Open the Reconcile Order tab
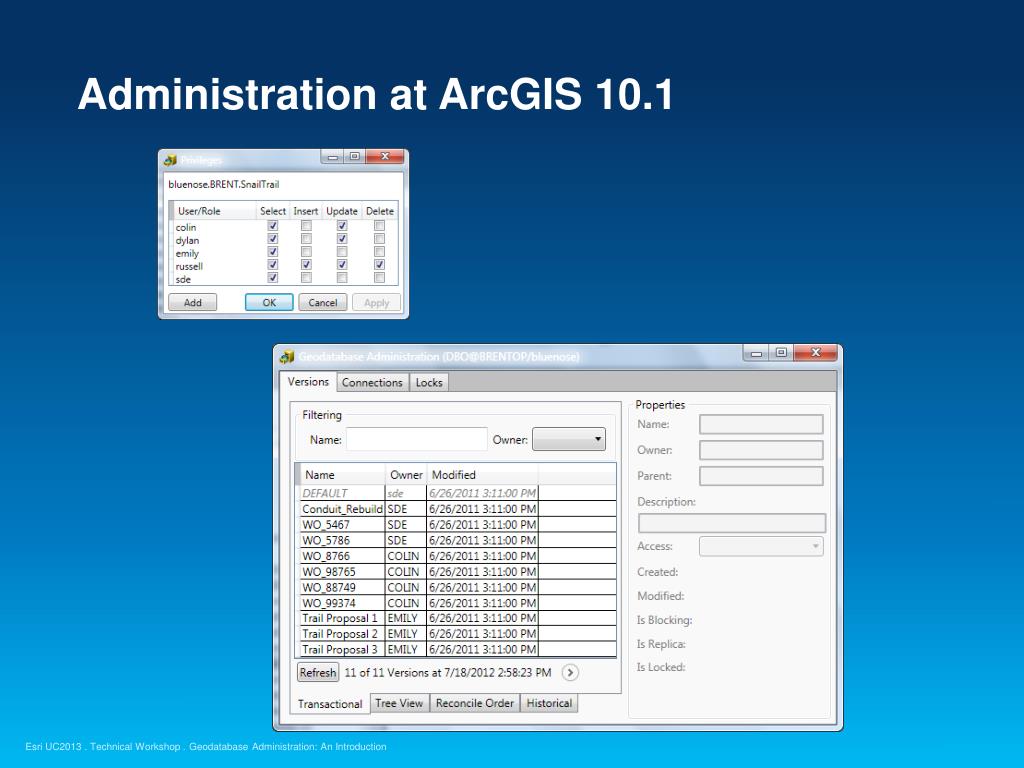Viewport: 1024px width, 768px height. 475,703
